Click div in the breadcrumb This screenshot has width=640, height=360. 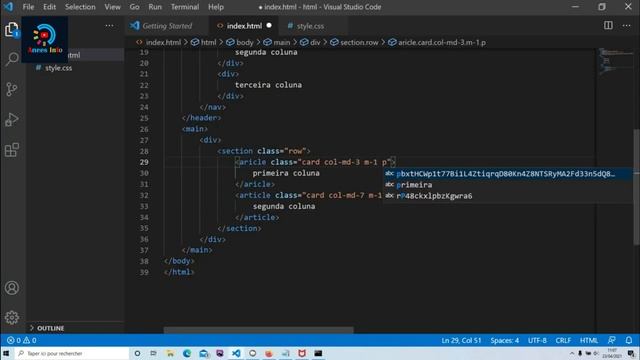click(x=315, y=42)
